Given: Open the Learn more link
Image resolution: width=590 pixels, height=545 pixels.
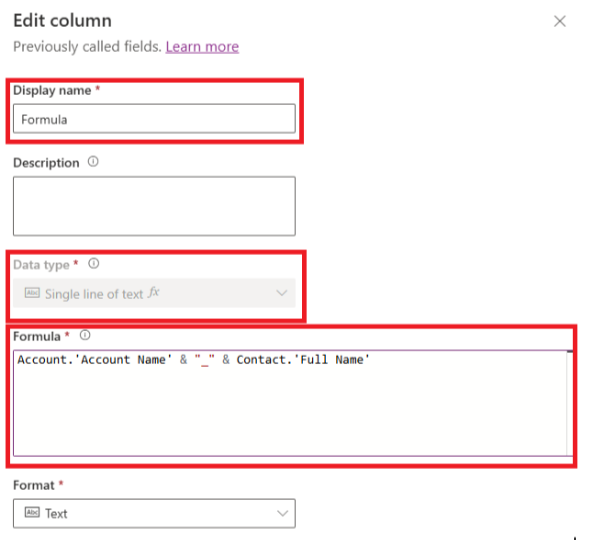Looking at the screenshot, I should pyautogui.click(x=202, y=47).
